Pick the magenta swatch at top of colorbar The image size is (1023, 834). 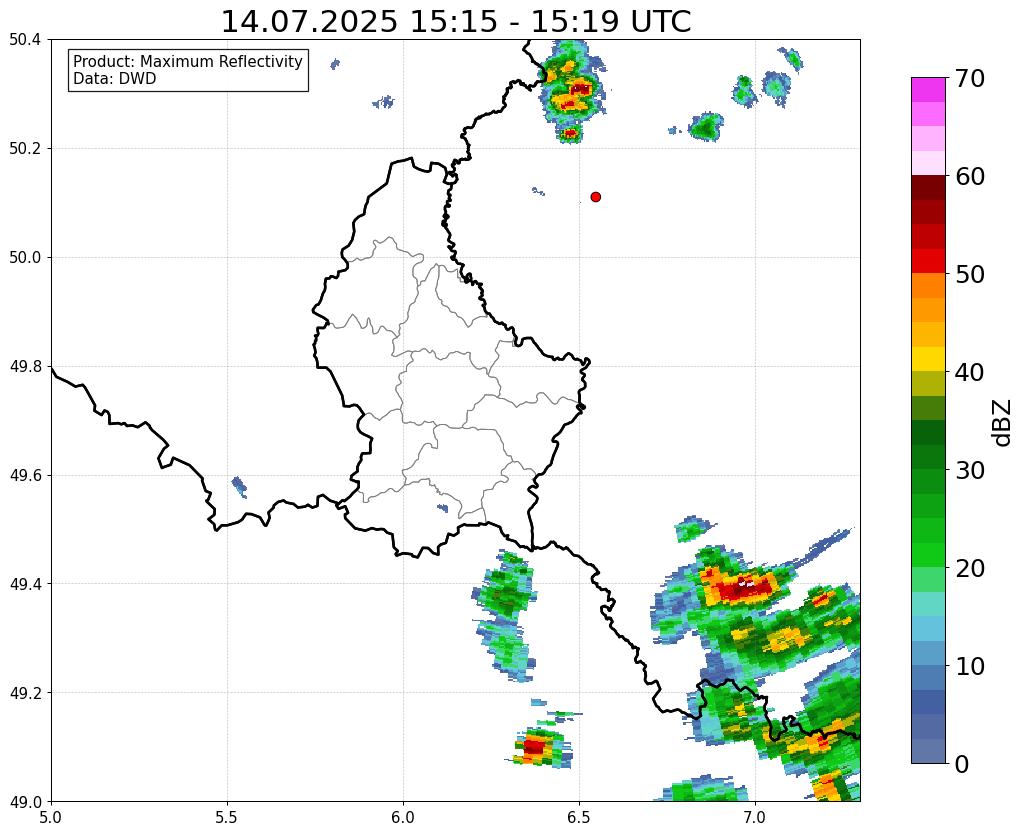[x=928, y=89]
